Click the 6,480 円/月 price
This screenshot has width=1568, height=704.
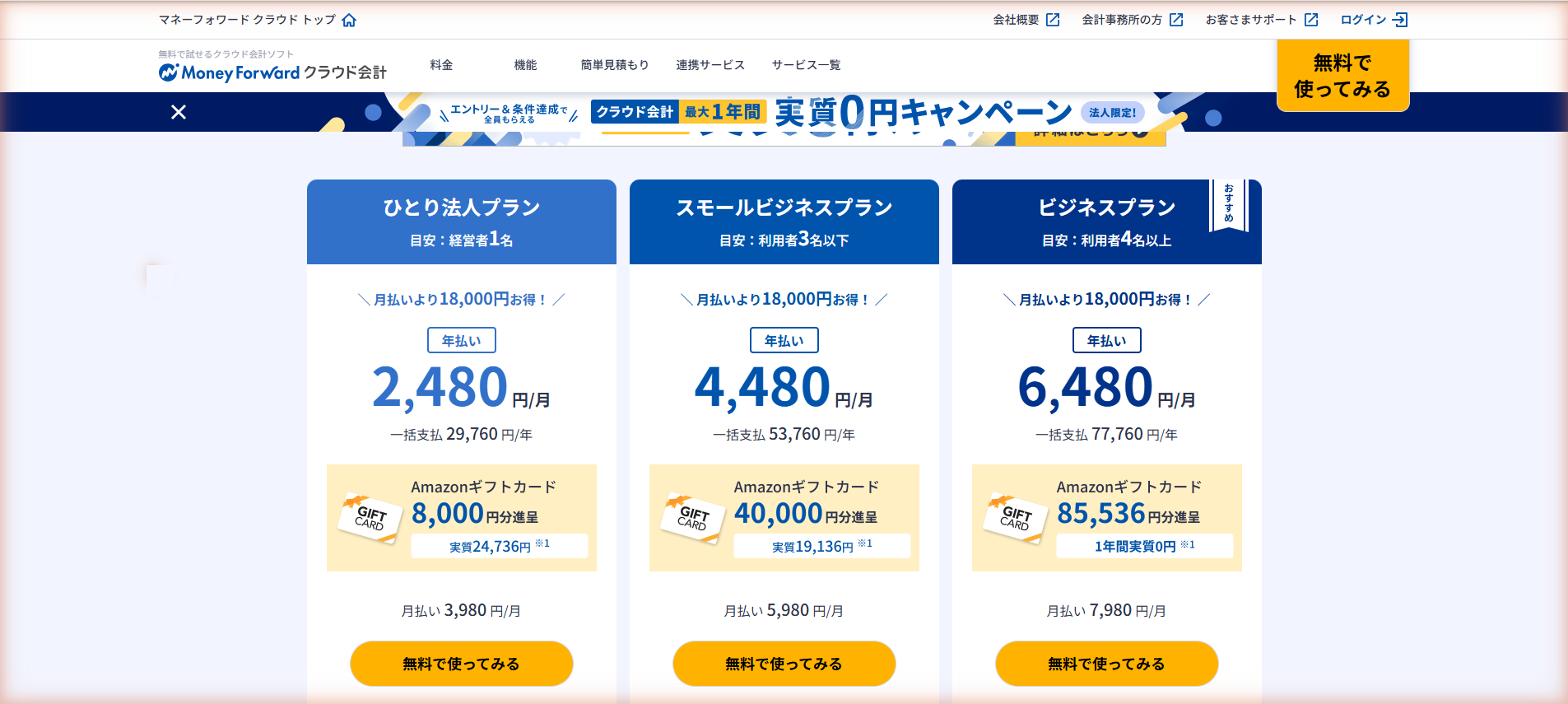(x=1106, y=388)
